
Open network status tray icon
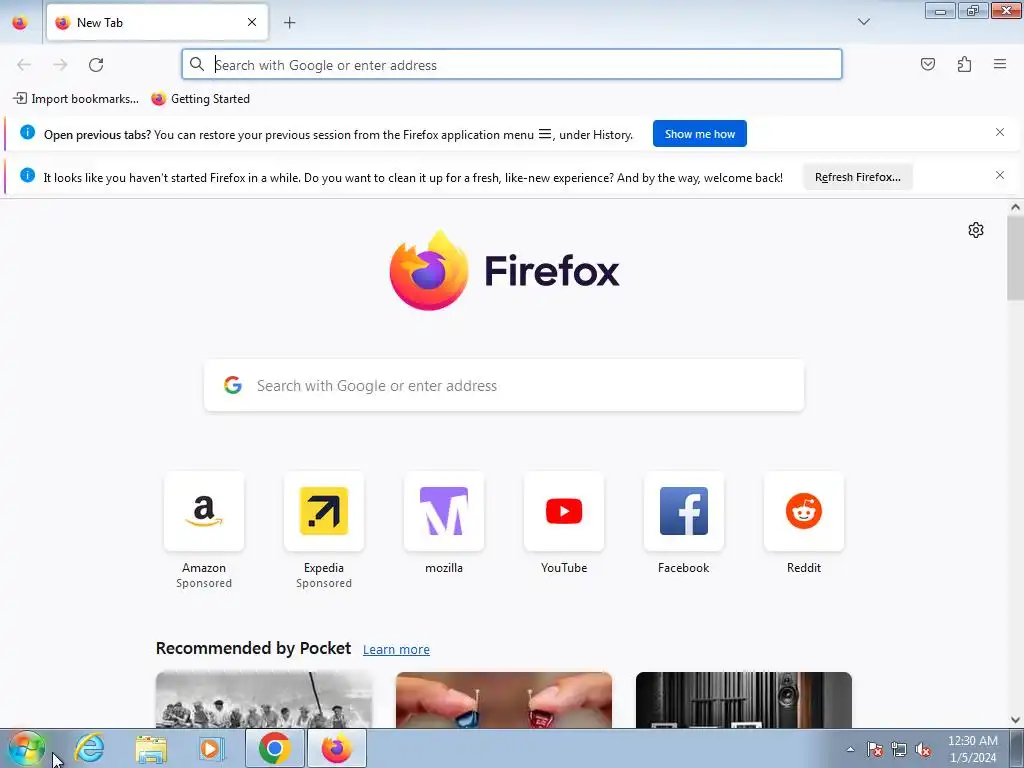(899, 749)
